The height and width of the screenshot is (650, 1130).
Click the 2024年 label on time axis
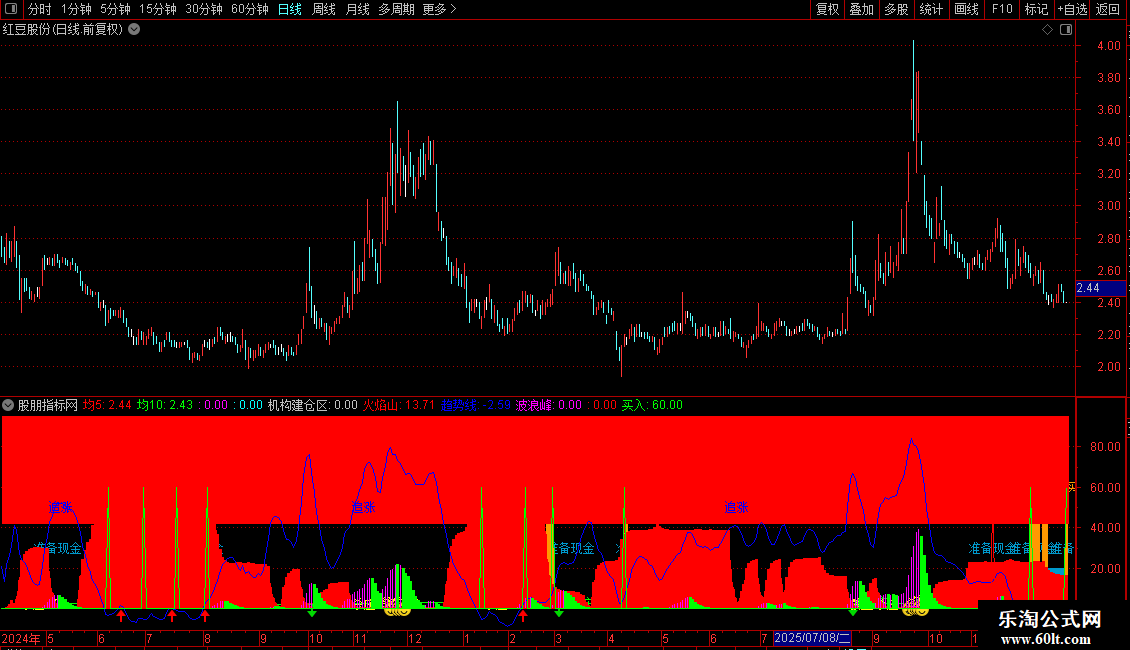coord(21,638)
